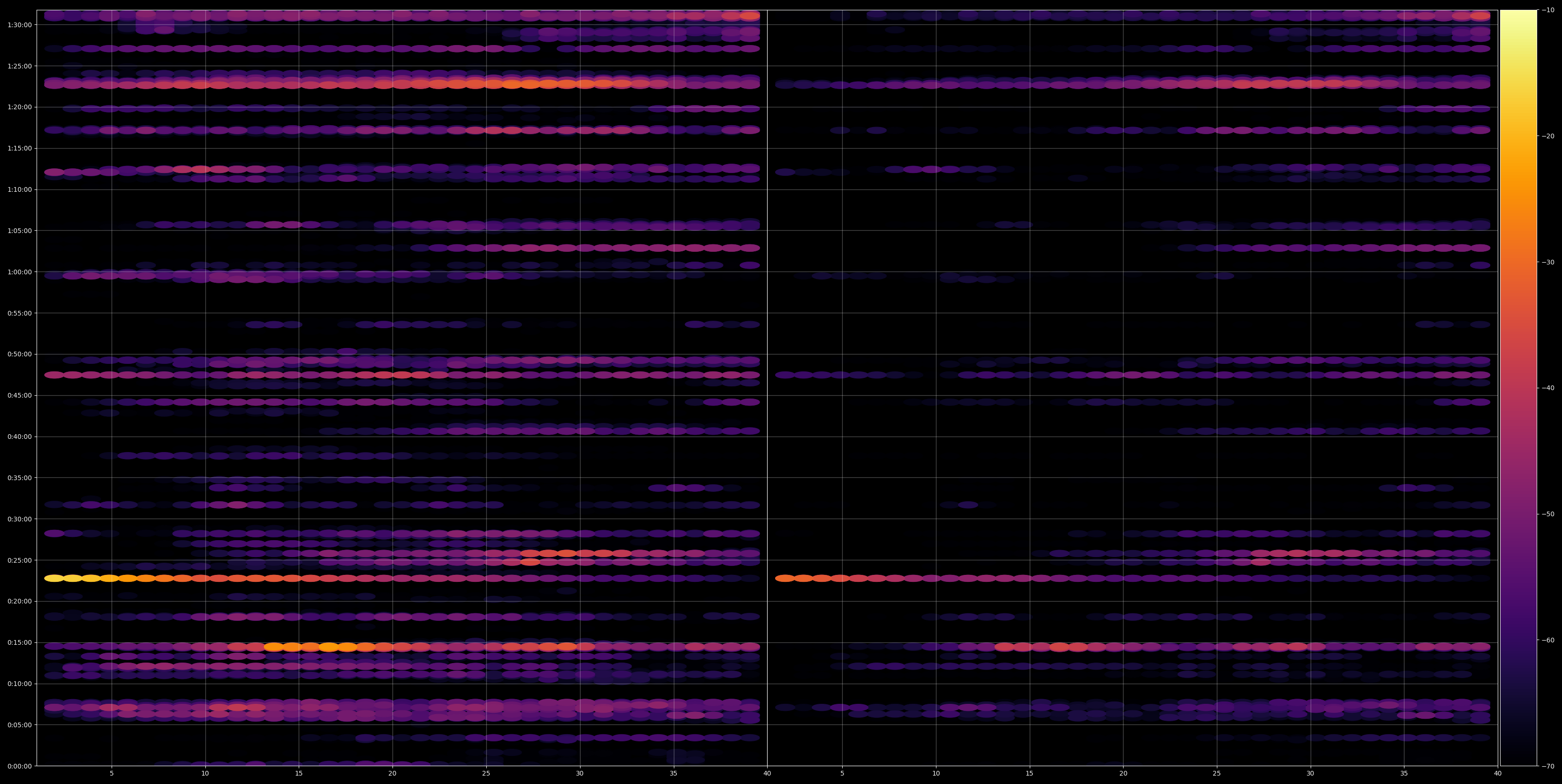This screenshot has height=784, width=1562.
Task: Click the 30 x-axis label under right heatmap
Action: coord(1310,774)
